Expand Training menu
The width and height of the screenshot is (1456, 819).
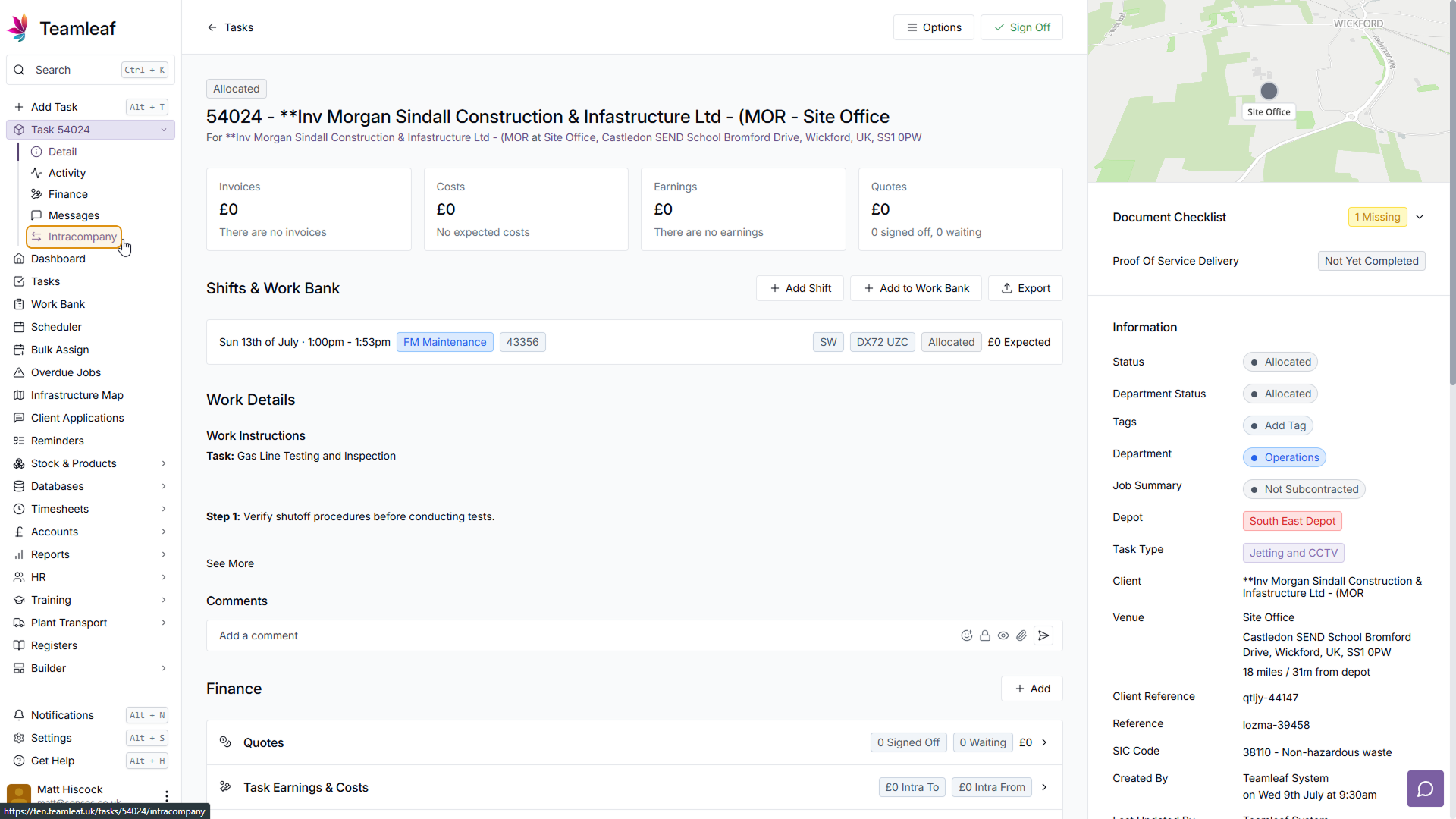(90, 600)
